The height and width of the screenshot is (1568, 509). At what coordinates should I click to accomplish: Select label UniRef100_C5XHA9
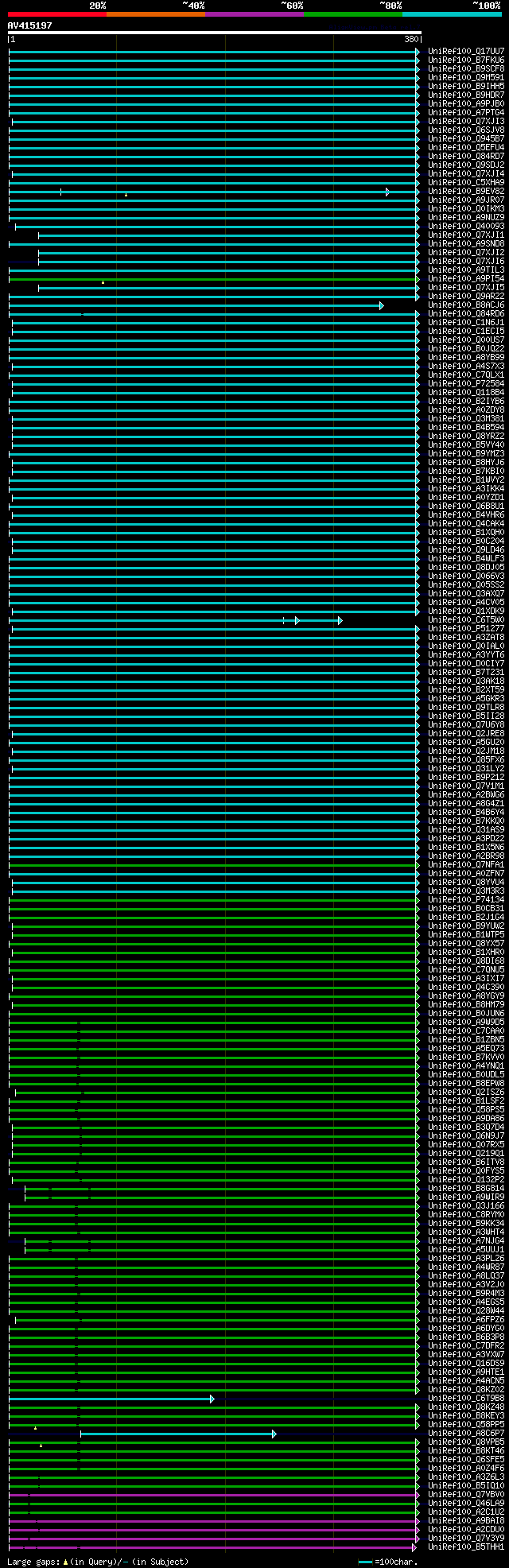(x=466, y=183)
